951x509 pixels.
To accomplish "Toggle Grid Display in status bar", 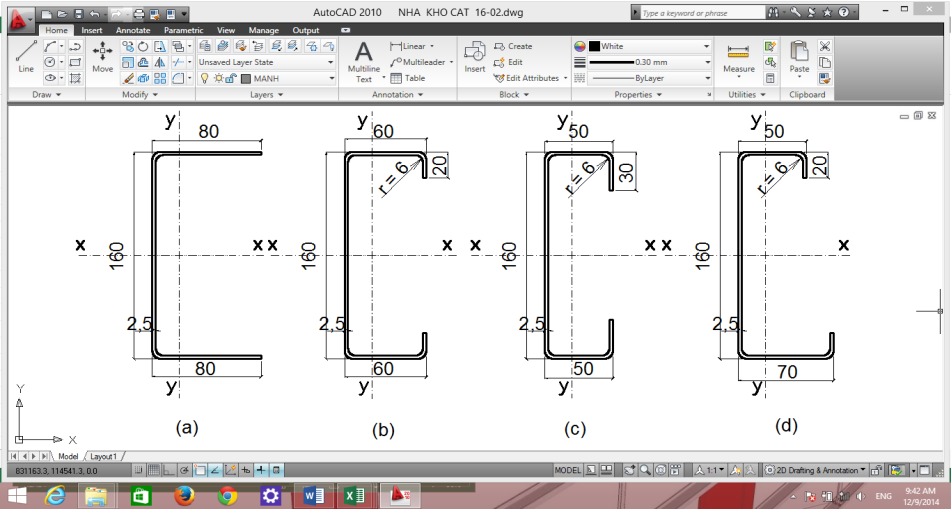I will click(x=154, y=470).
